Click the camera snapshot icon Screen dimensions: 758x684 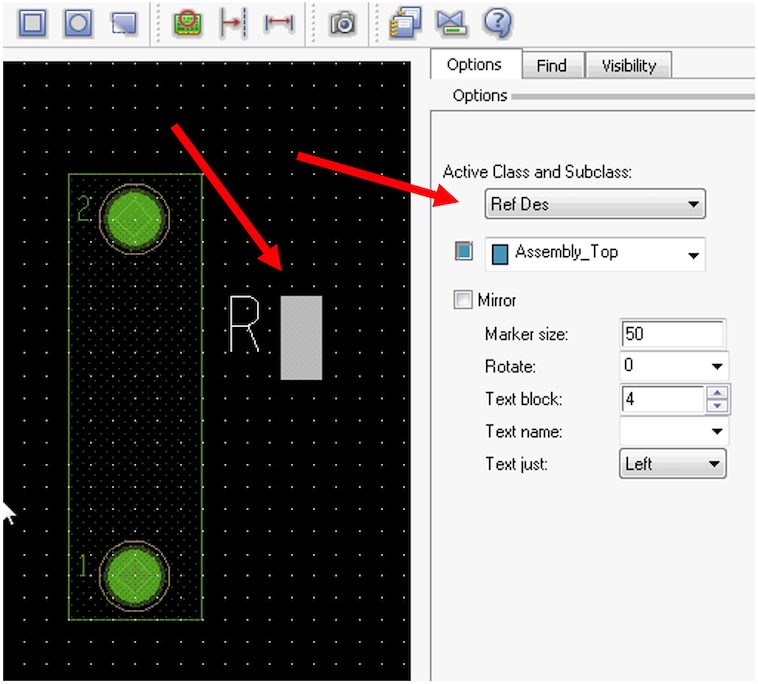[343, 23]
